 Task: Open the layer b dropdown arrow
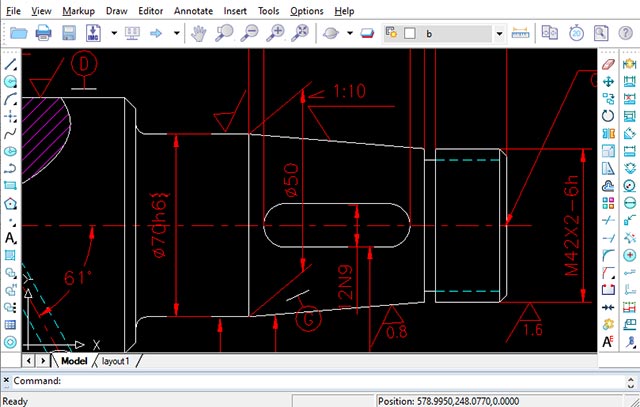499,33
